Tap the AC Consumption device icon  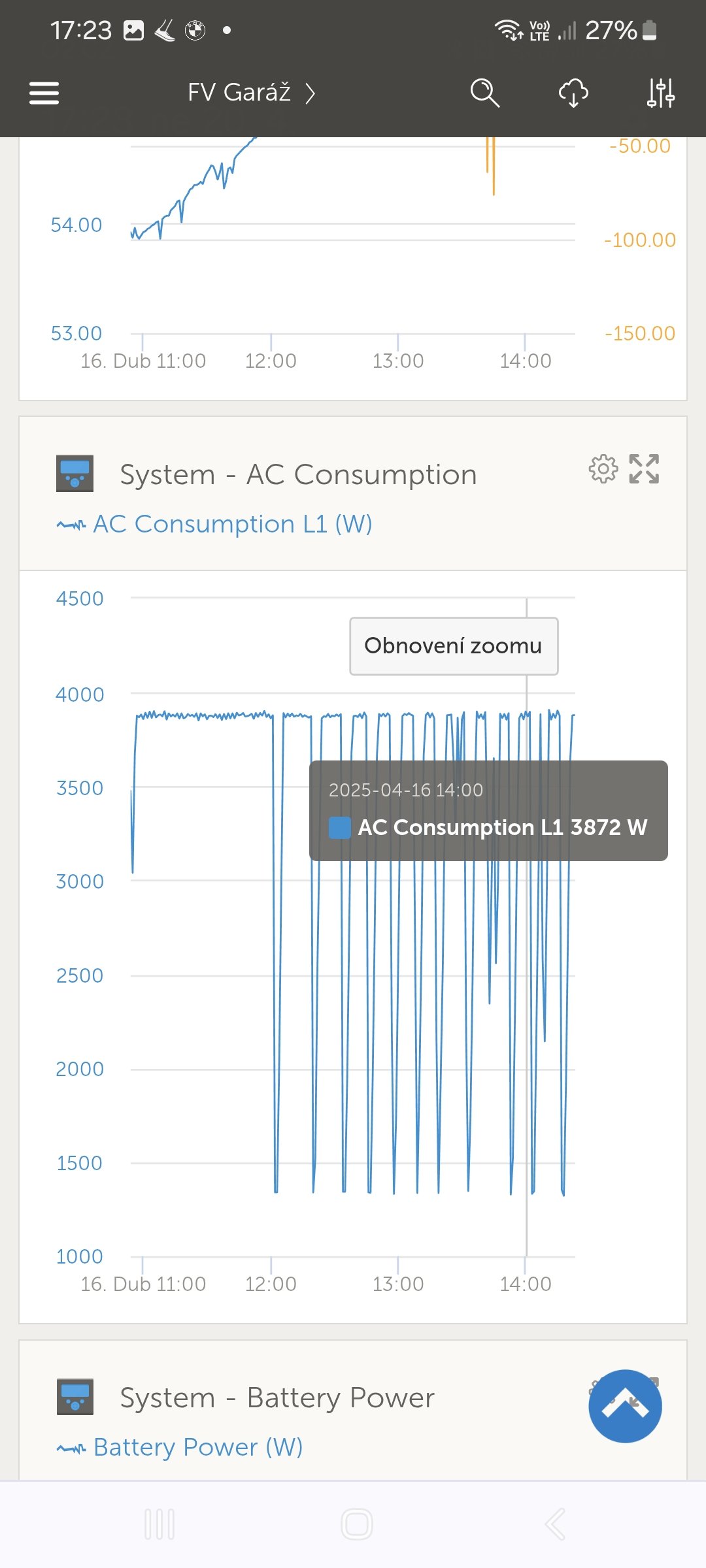(x=75, y=474)
